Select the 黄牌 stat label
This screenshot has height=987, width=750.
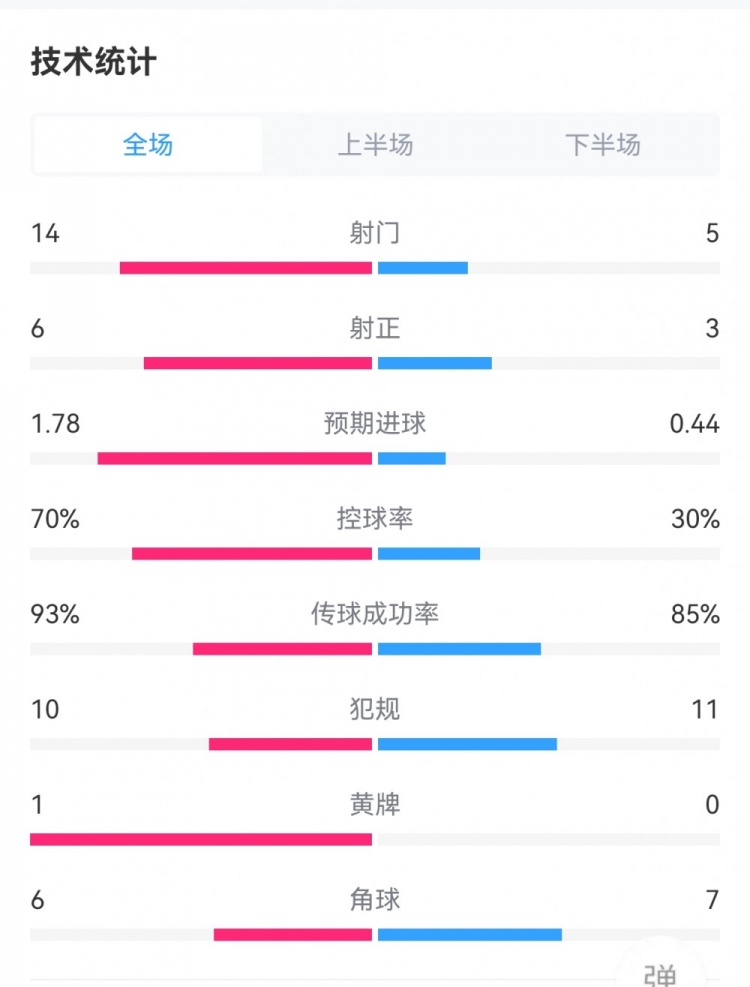(x=375, y=805)
